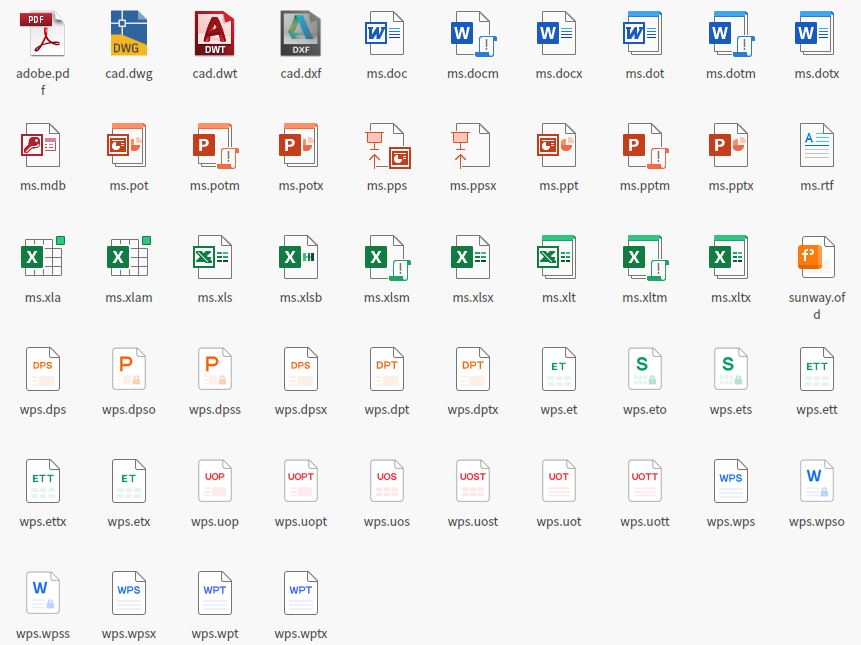861x645 pixels.
Task: Click the wps.wpt template icon
Action: point(215,594)
